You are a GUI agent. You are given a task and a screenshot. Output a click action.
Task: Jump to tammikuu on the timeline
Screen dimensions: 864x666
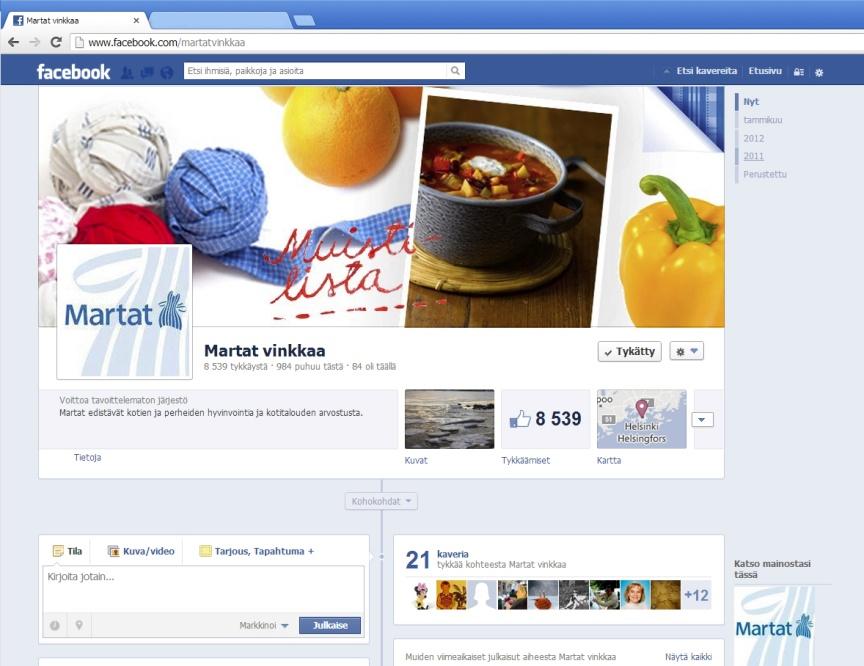[763, 120]
